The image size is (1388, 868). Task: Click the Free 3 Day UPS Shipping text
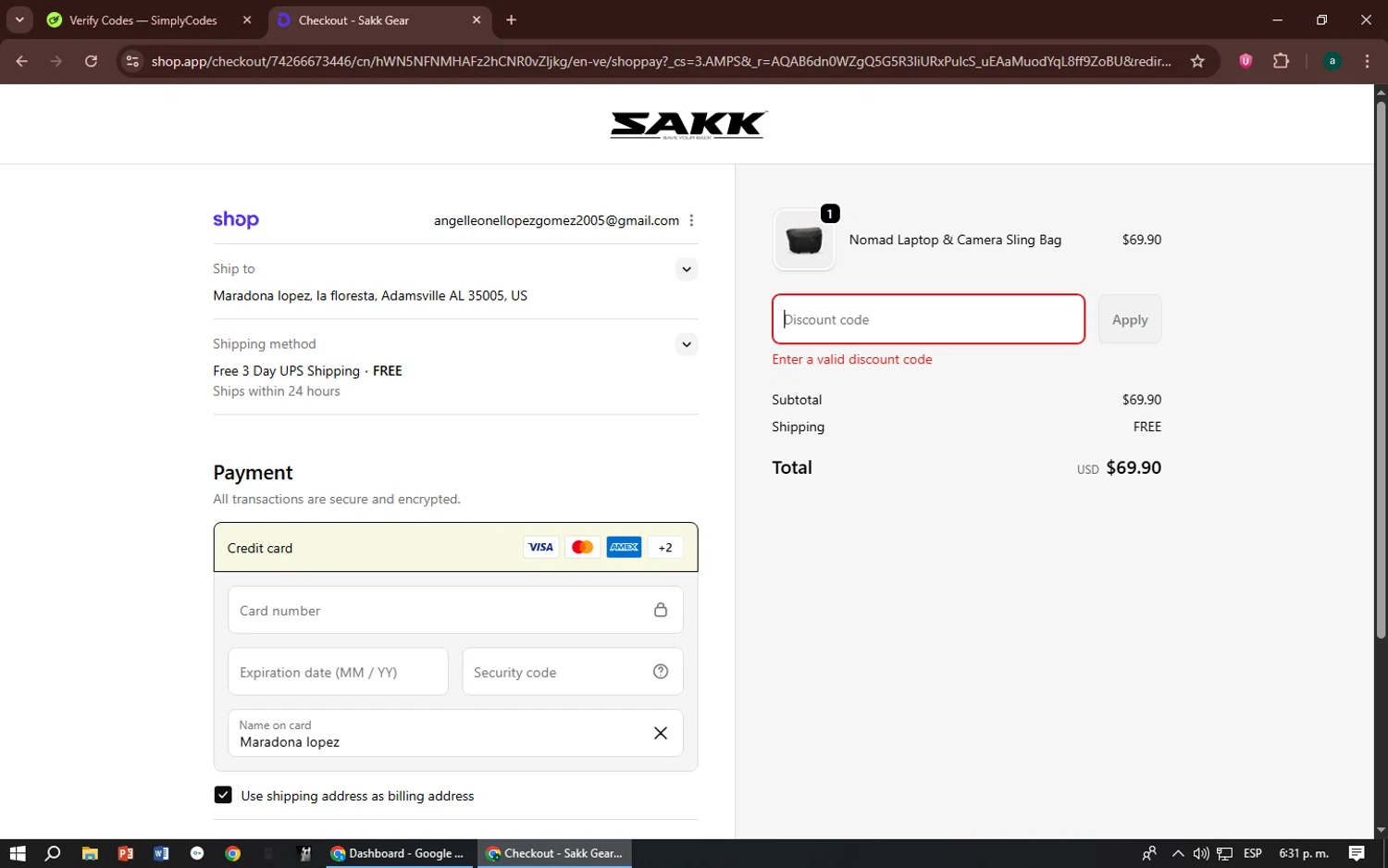pyautogui.click(x=286, y=370)
